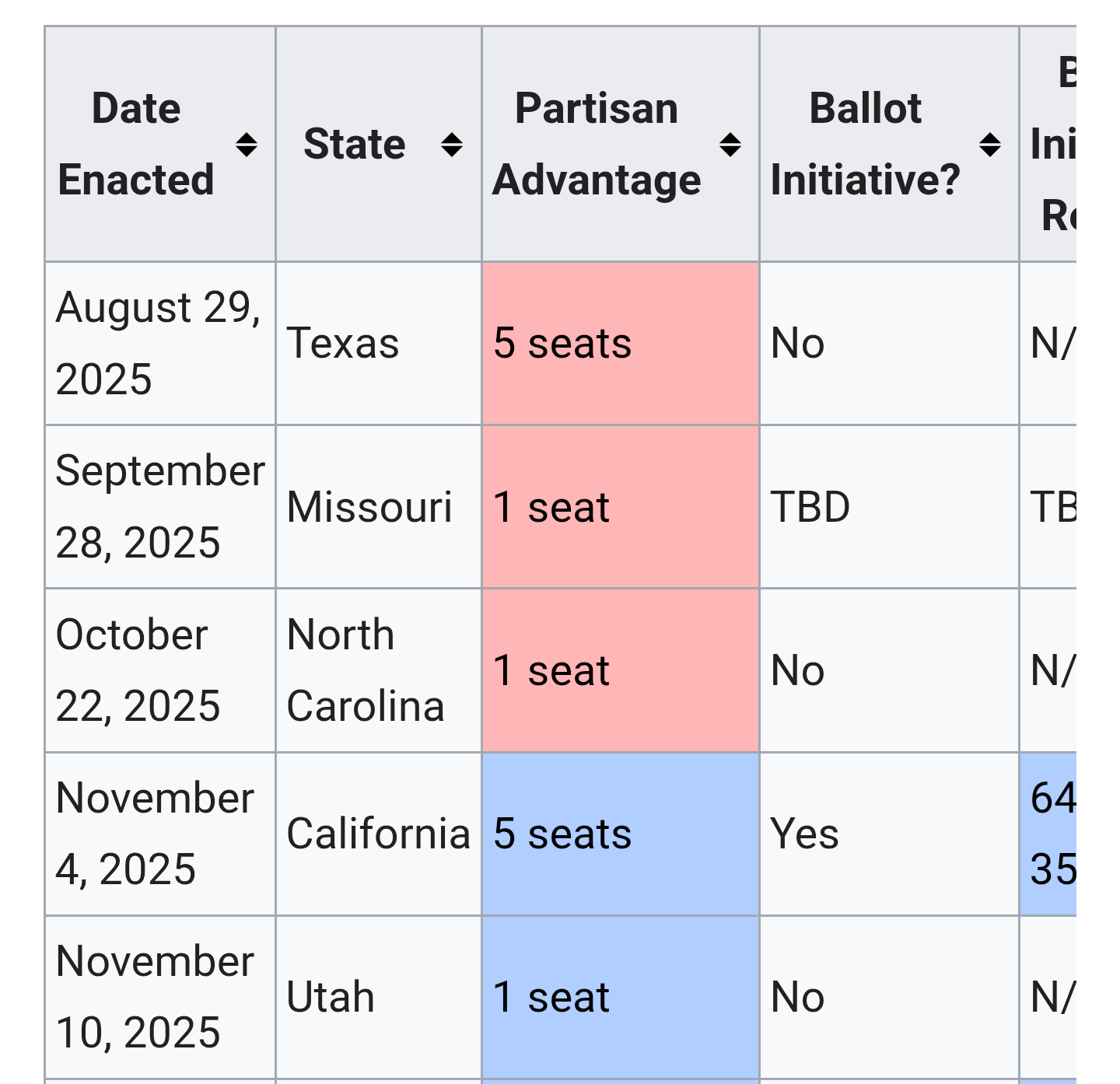
Task: Click red 5 seats cell for Texas
Action: point(620,343)
